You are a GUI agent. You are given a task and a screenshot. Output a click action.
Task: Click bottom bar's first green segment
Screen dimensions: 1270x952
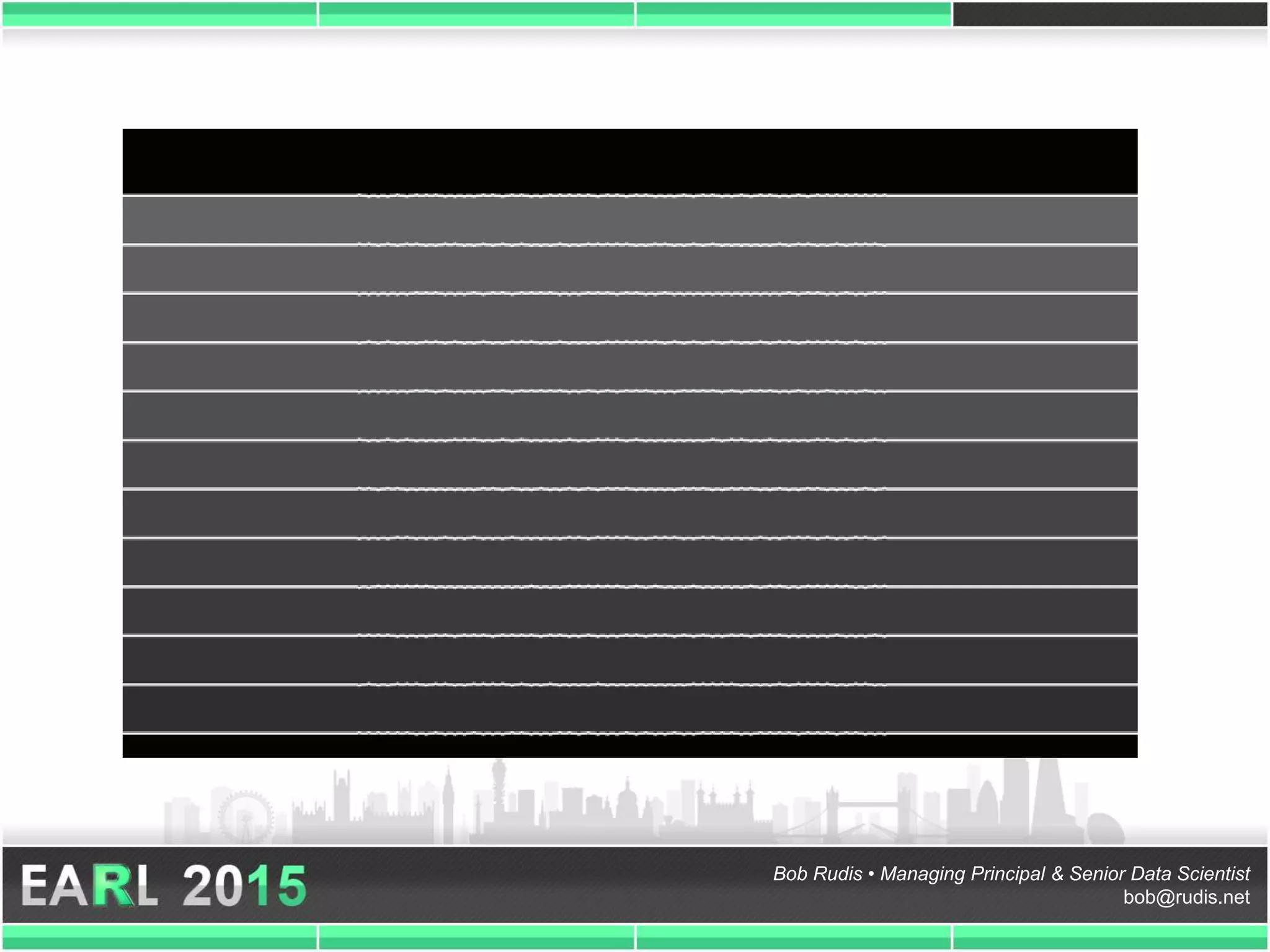pyautogui.click(x=159, y=937)
